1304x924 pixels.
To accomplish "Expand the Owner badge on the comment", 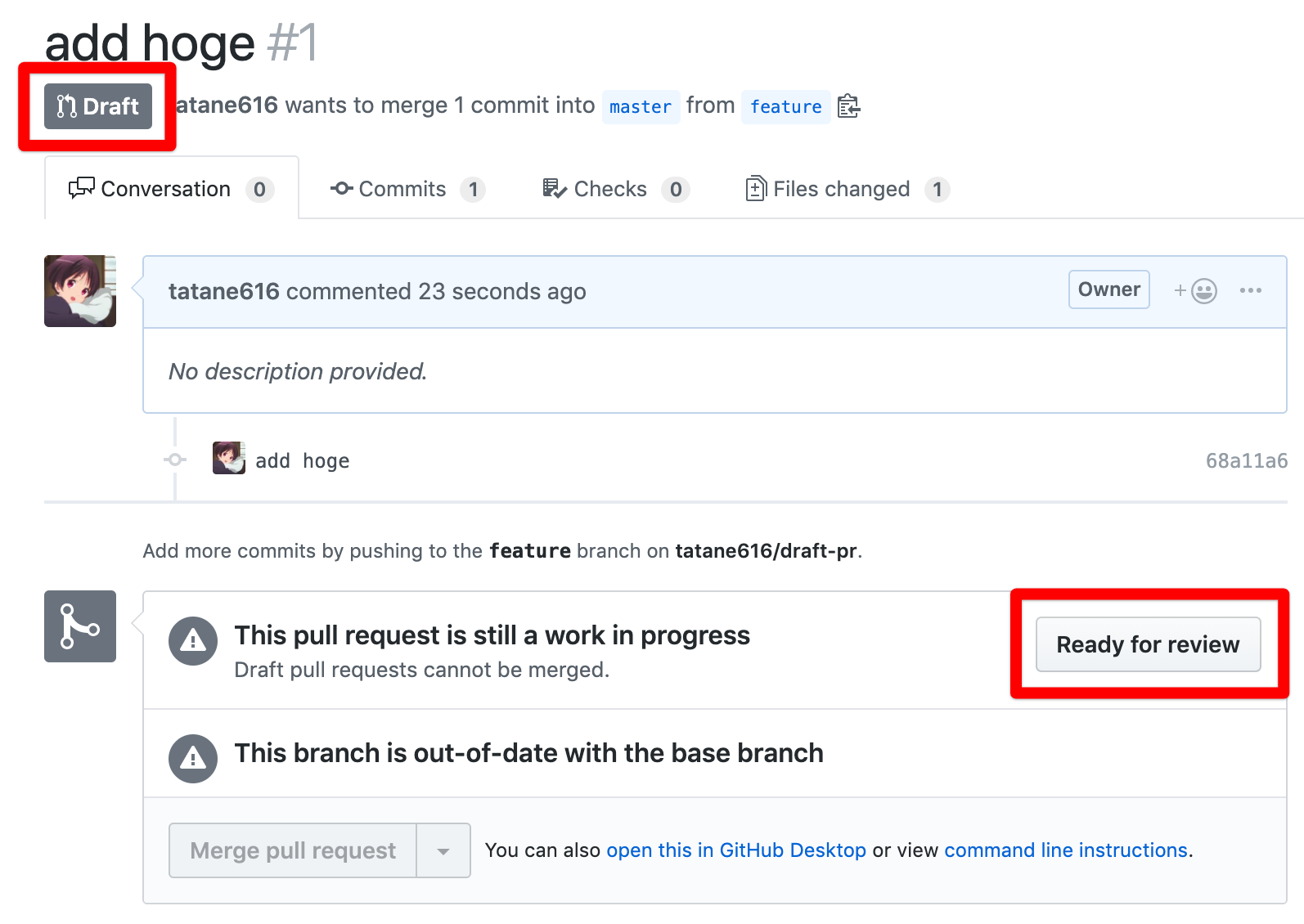I will click(1108, 289).
